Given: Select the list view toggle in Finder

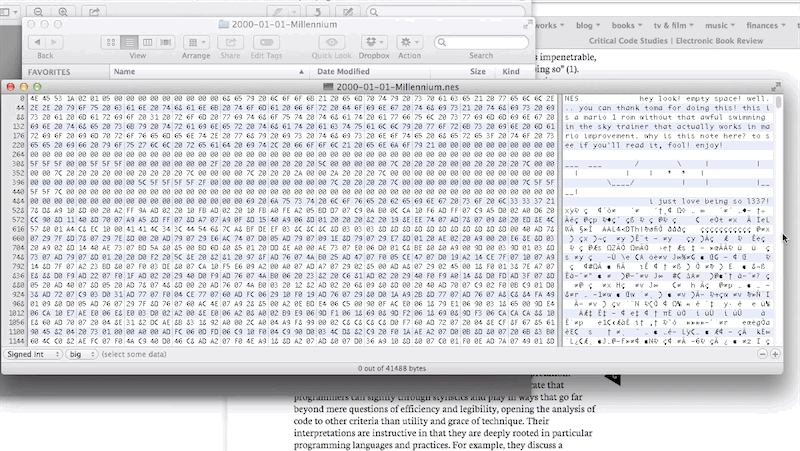Looking at the screenshot, I should point(129,43).
